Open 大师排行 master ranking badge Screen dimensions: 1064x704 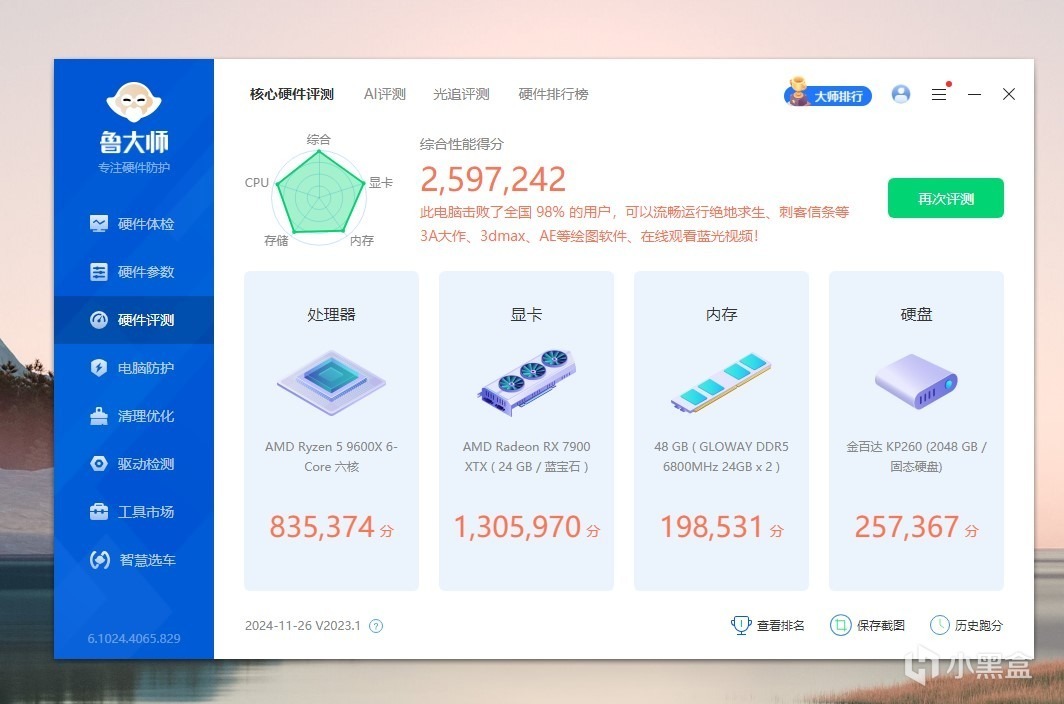click(827, 94)
